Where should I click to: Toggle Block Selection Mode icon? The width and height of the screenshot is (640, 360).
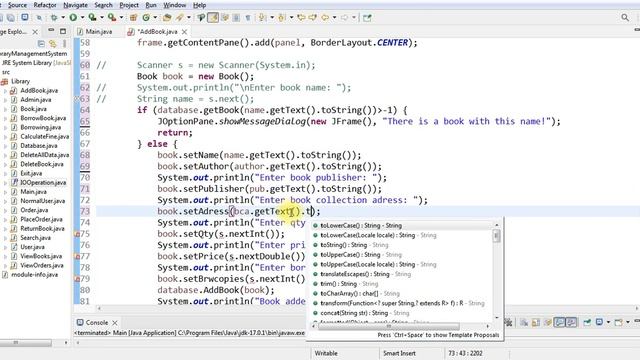click(236, 18)
